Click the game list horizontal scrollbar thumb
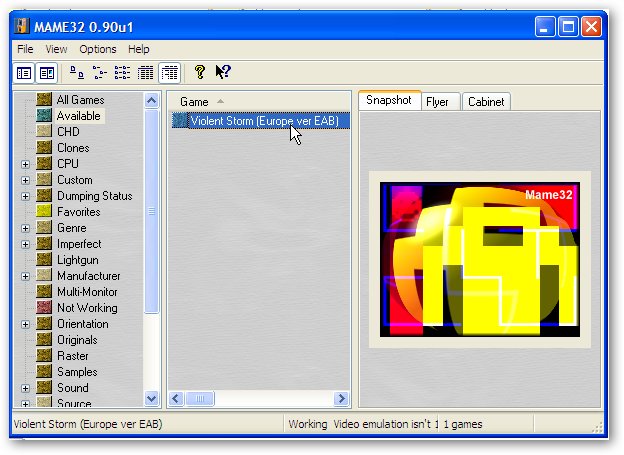 pos(200,398)
